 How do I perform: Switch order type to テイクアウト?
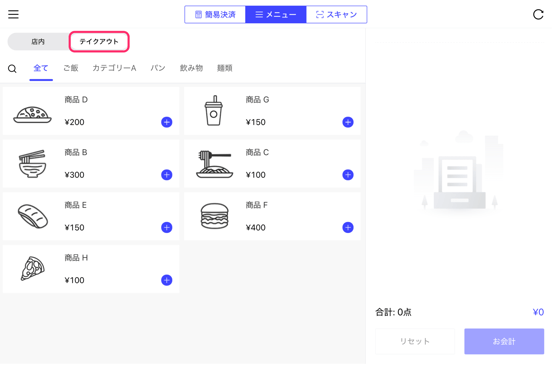(99, 42)
